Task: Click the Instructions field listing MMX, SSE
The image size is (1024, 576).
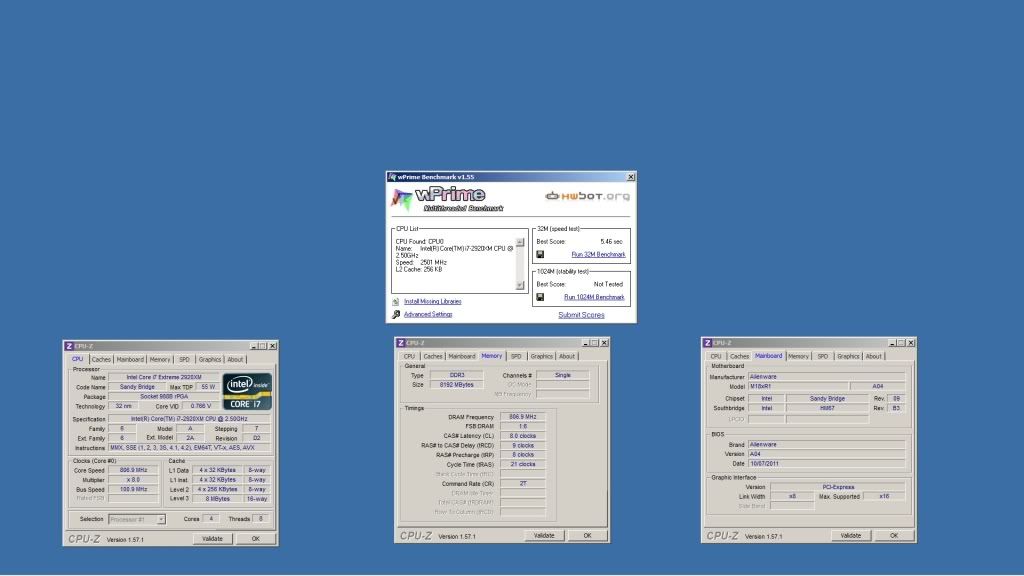Action: point(189,448)
